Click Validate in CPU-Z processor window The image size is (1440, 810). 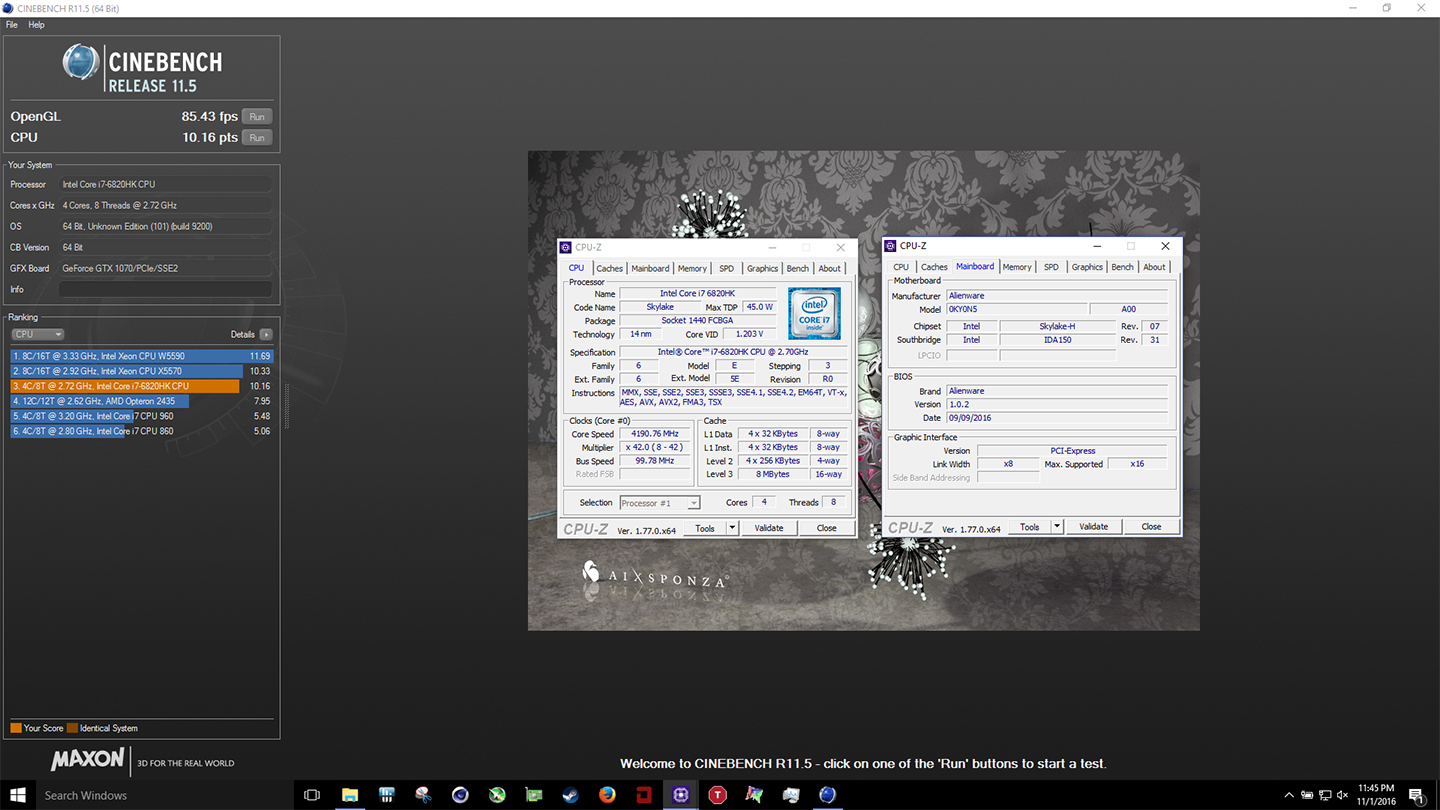pos(769,528)
